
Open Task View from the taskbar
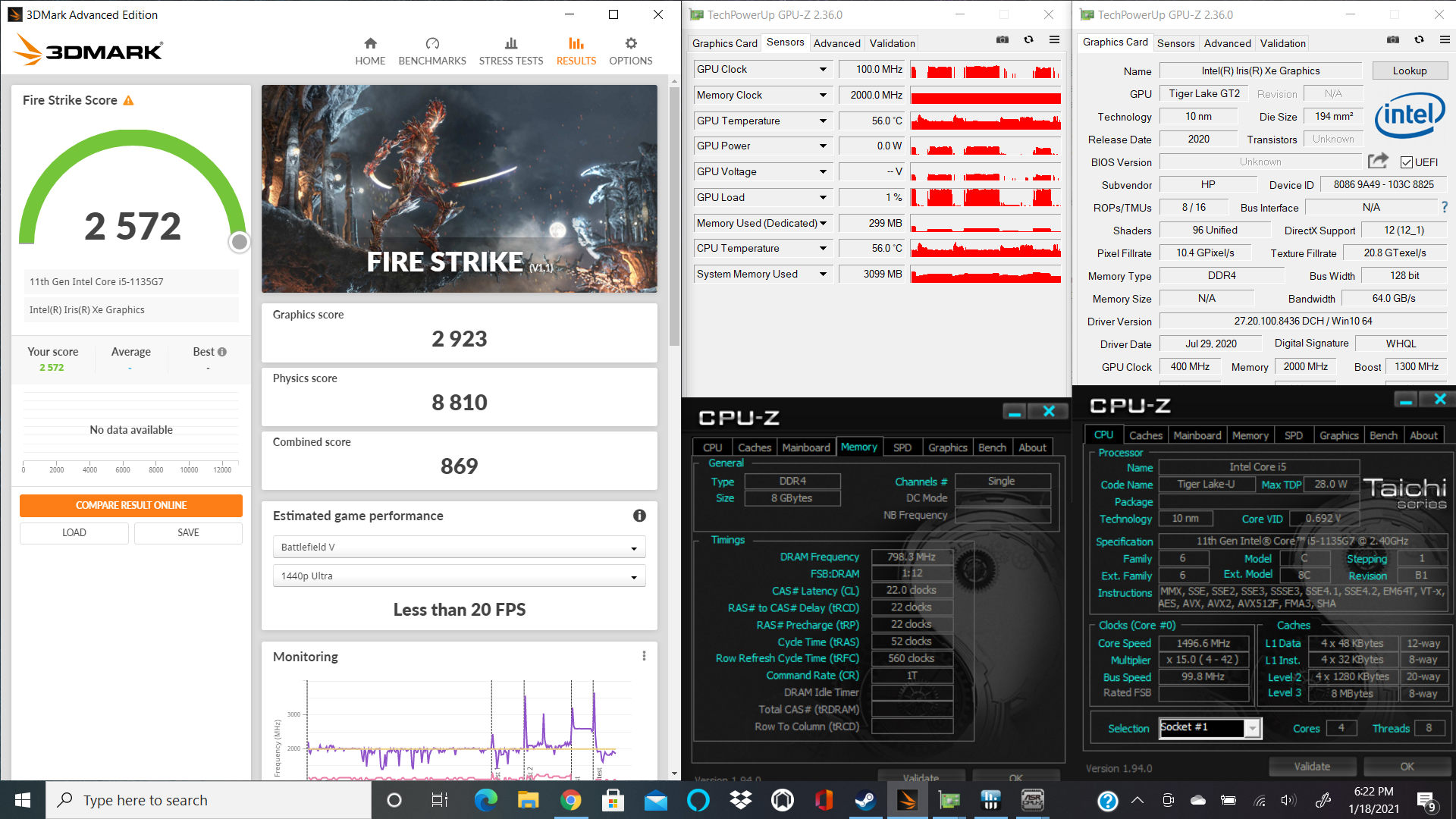(440, 800)
